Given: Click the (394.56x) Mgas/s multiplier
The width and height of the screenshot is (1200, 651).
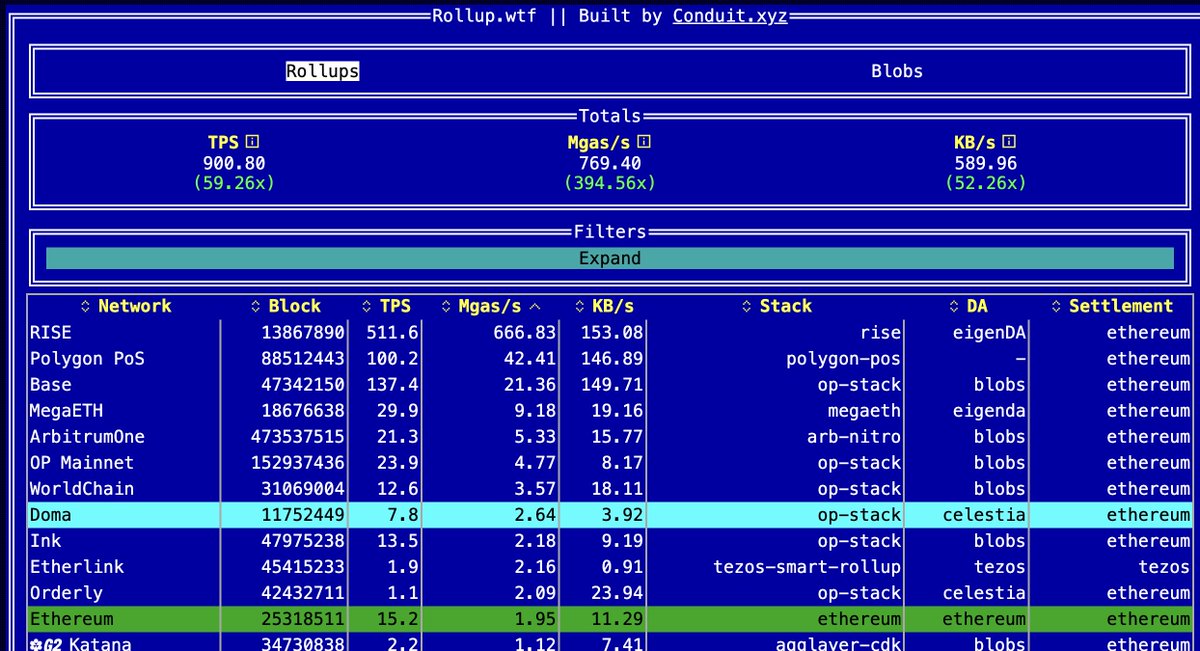Looking at the screenshot, I should pos(610,184).
